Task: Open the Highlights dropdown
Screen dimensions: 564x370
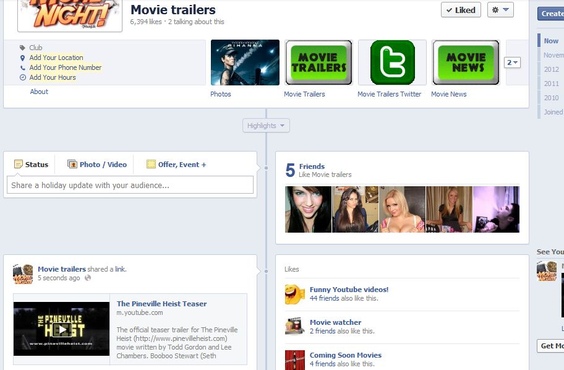Action: pos(266,125)
